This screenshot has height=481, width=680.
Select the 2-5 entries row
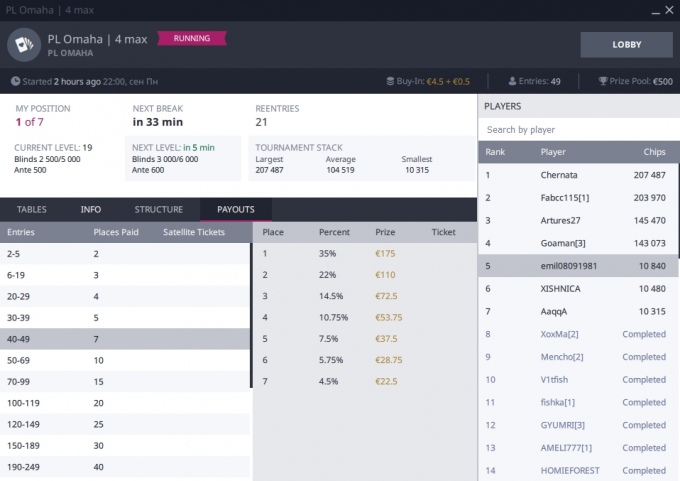pos(125,254)
